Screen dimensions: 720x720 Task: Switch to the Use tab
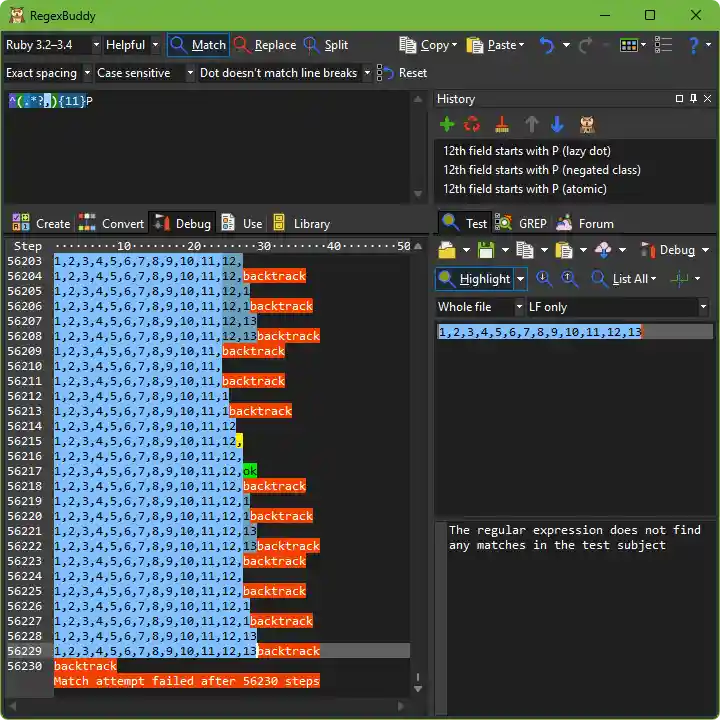pos(242,224)
